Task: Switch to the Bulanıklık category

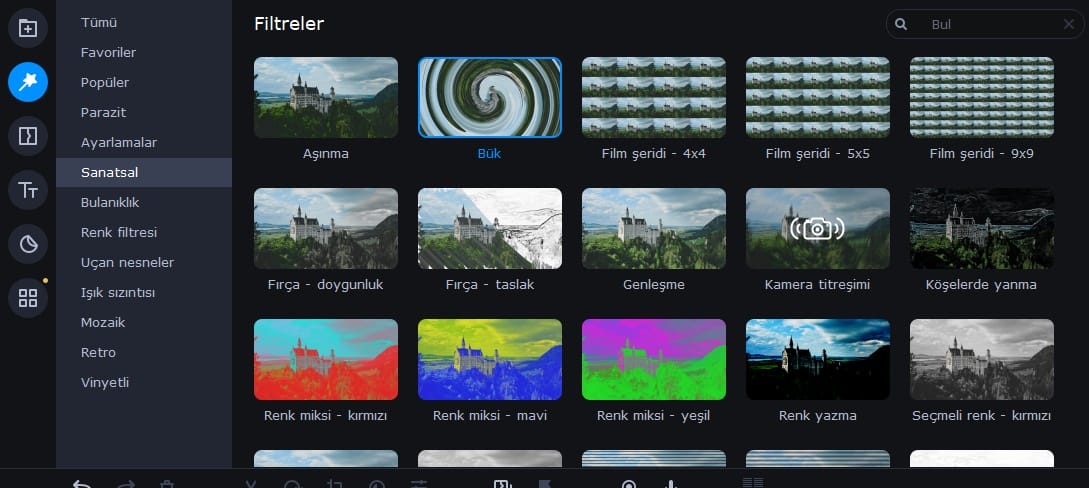Action: point(110,202)
